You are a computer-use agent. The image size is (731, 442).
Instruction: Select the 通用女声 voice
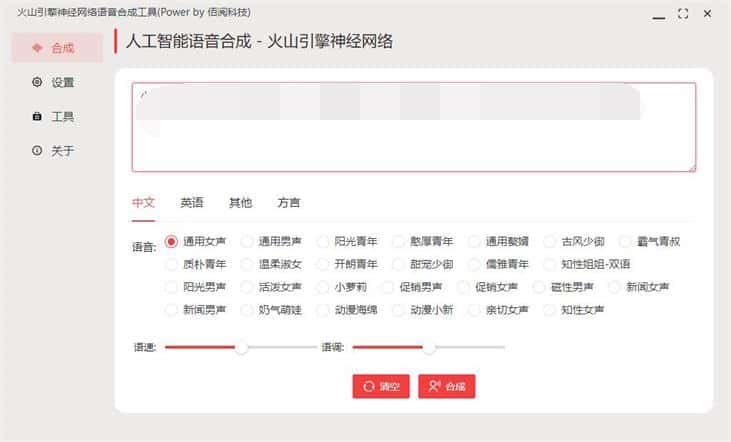point(196,242)
